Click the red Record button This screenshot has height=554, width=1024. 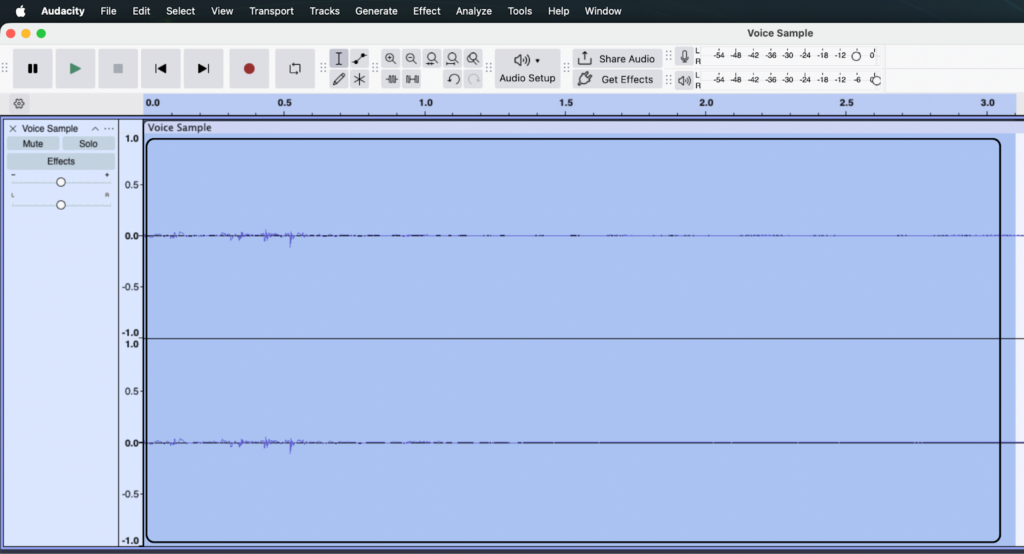click(x=249, y=69)
